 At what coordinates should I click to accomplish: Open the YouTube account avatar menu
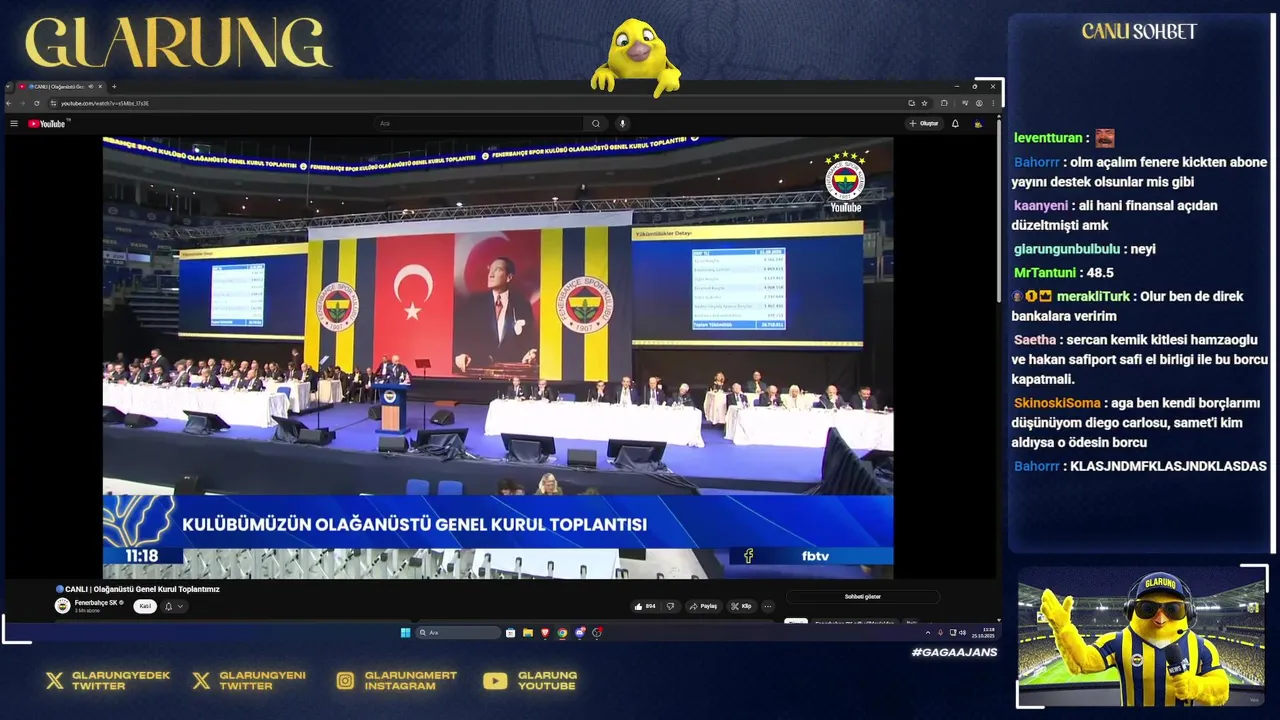click(978, 124)
